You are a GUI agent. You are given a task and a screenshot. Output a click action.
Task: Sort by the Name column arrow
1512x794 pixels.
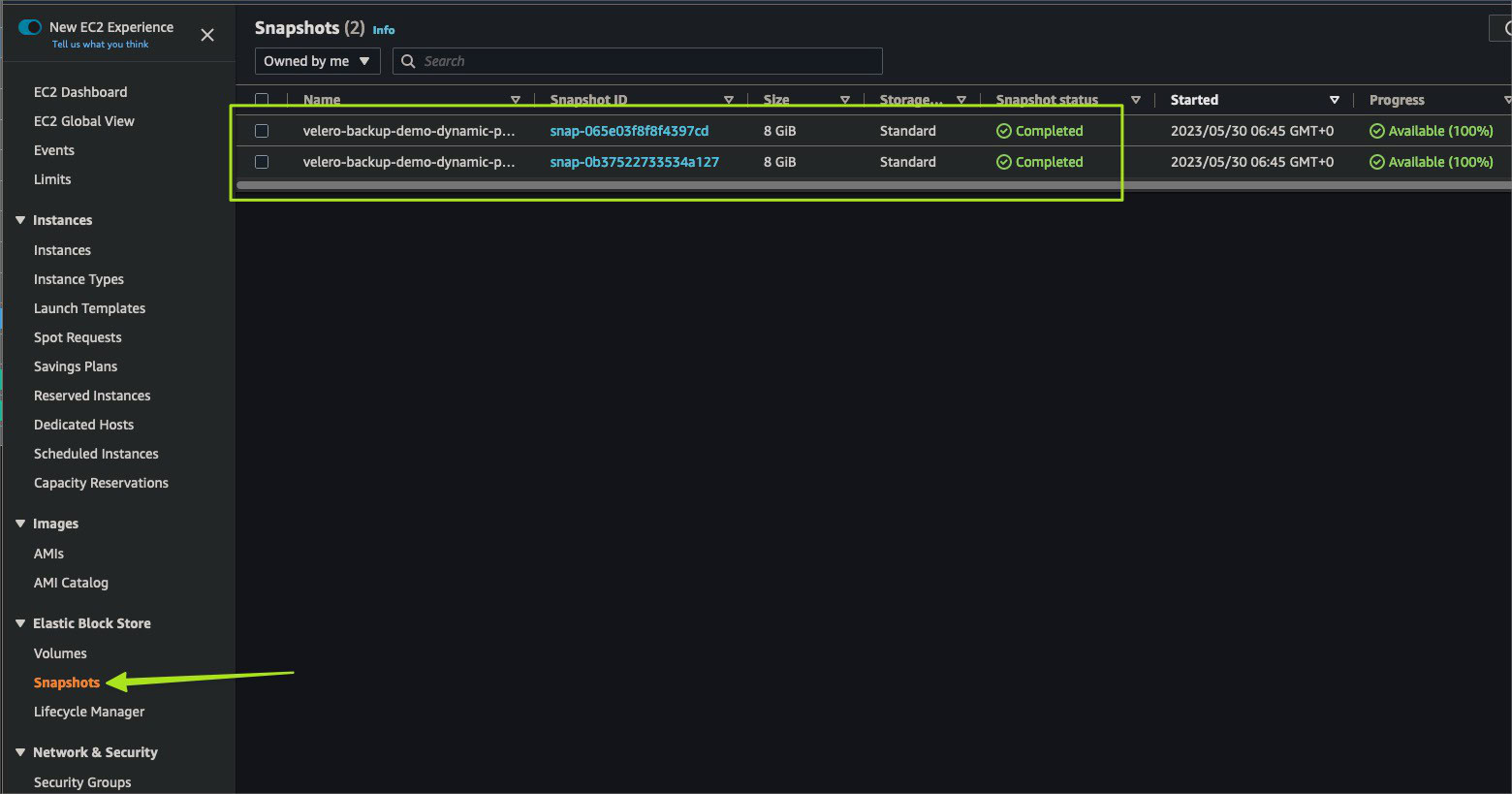516,100
